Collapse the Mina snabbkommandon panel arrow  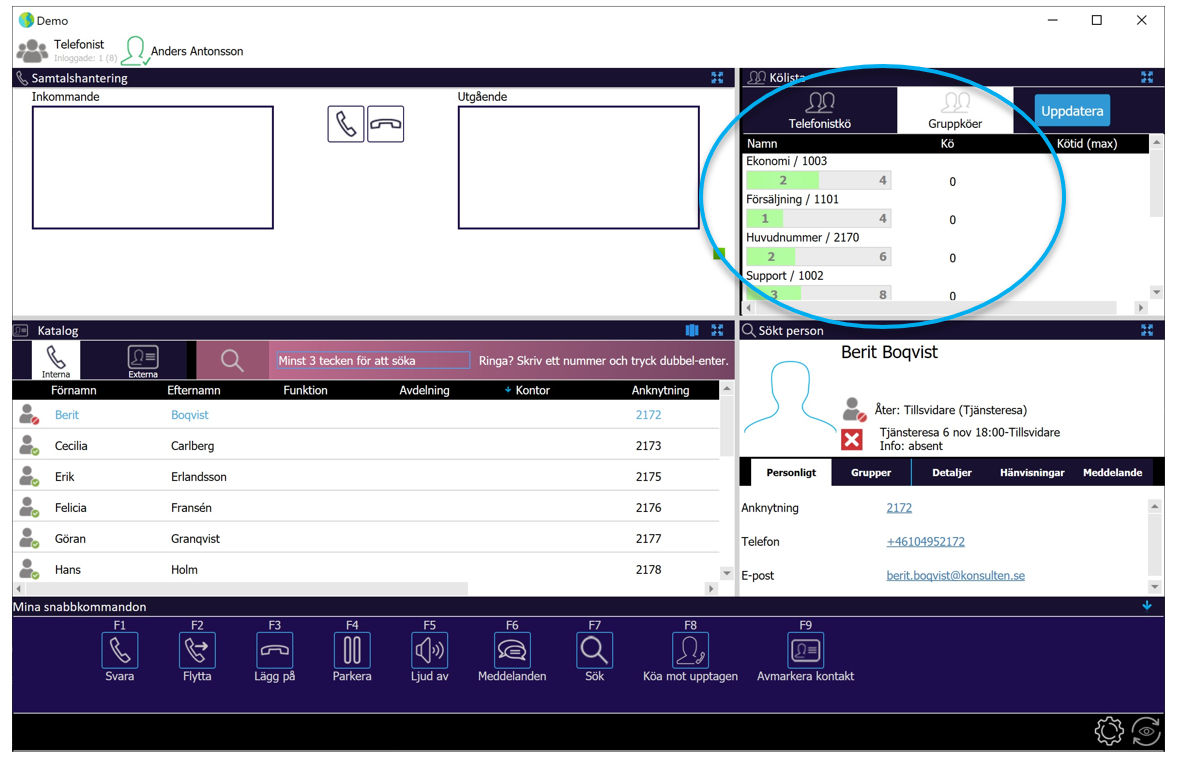tap(1146, 606)
